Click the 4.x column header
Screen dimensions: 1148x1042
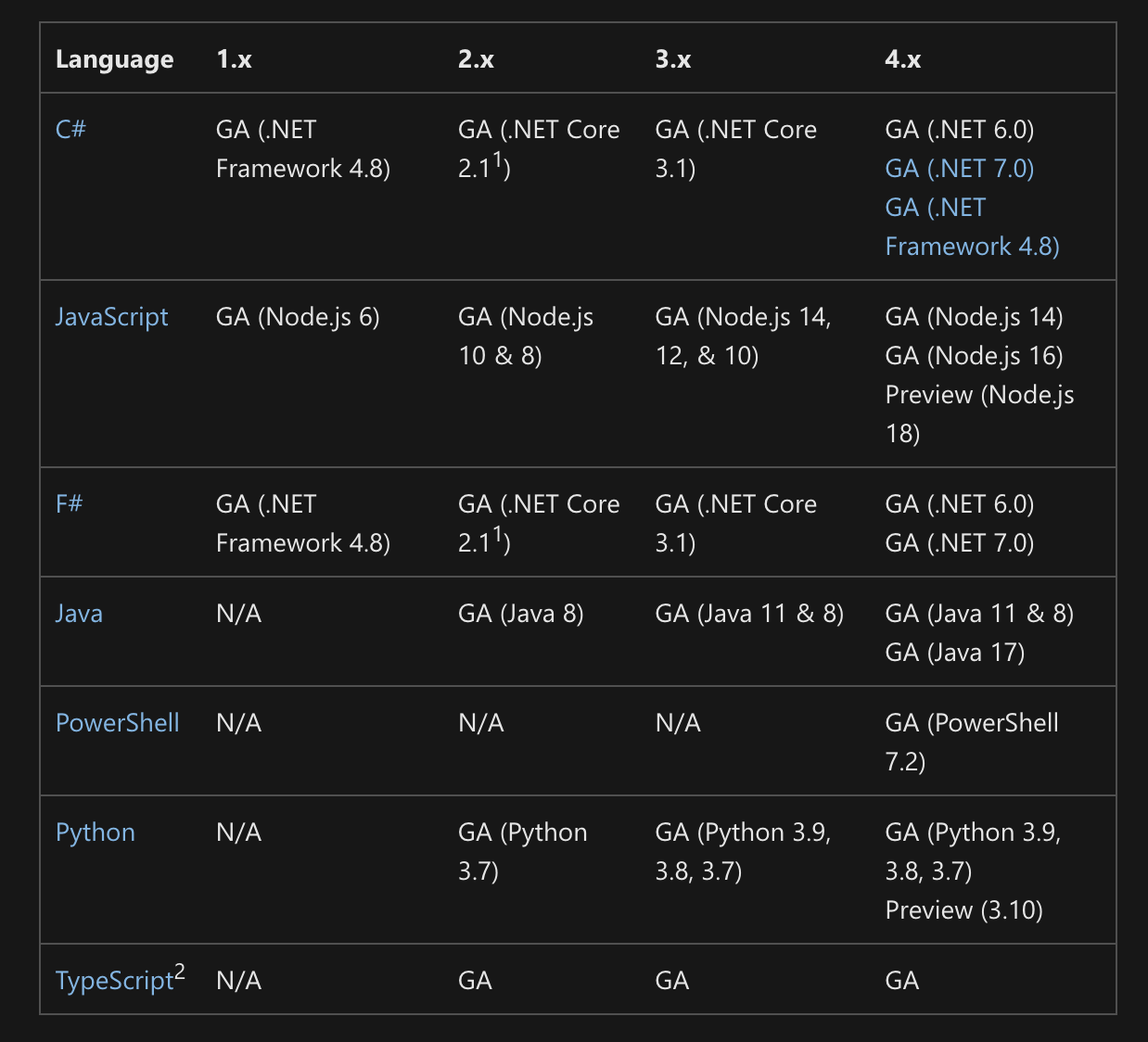tap(903, 59)
